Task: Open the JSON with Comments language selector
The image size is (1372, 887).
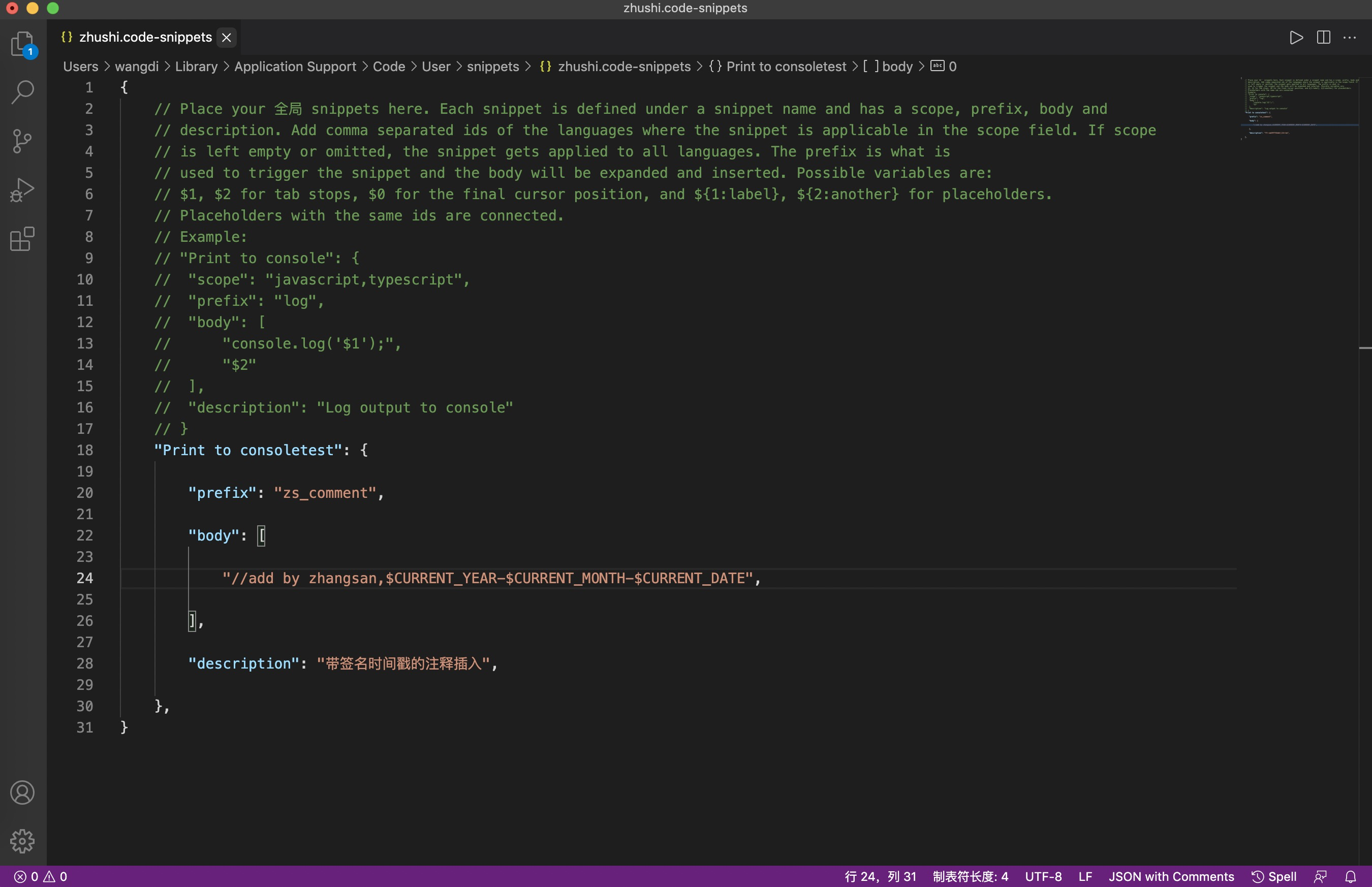Action: click(1171, 877)
